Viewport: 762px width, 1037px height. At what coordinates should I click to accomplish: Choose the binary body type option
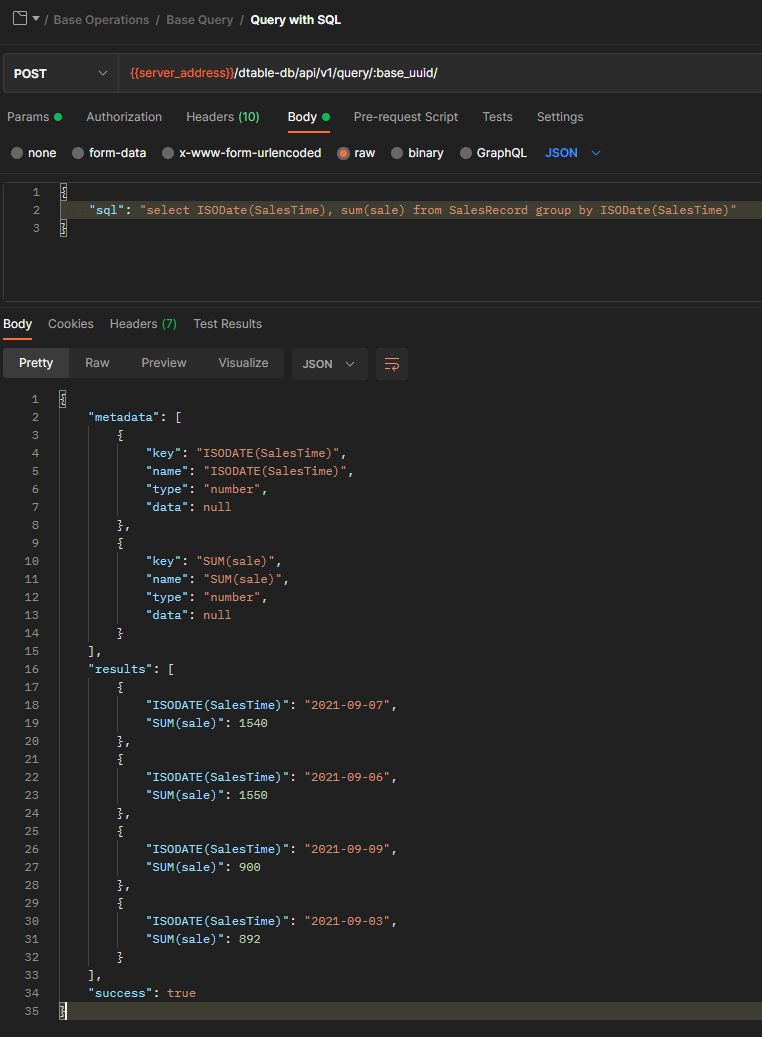tap(397, 153)
